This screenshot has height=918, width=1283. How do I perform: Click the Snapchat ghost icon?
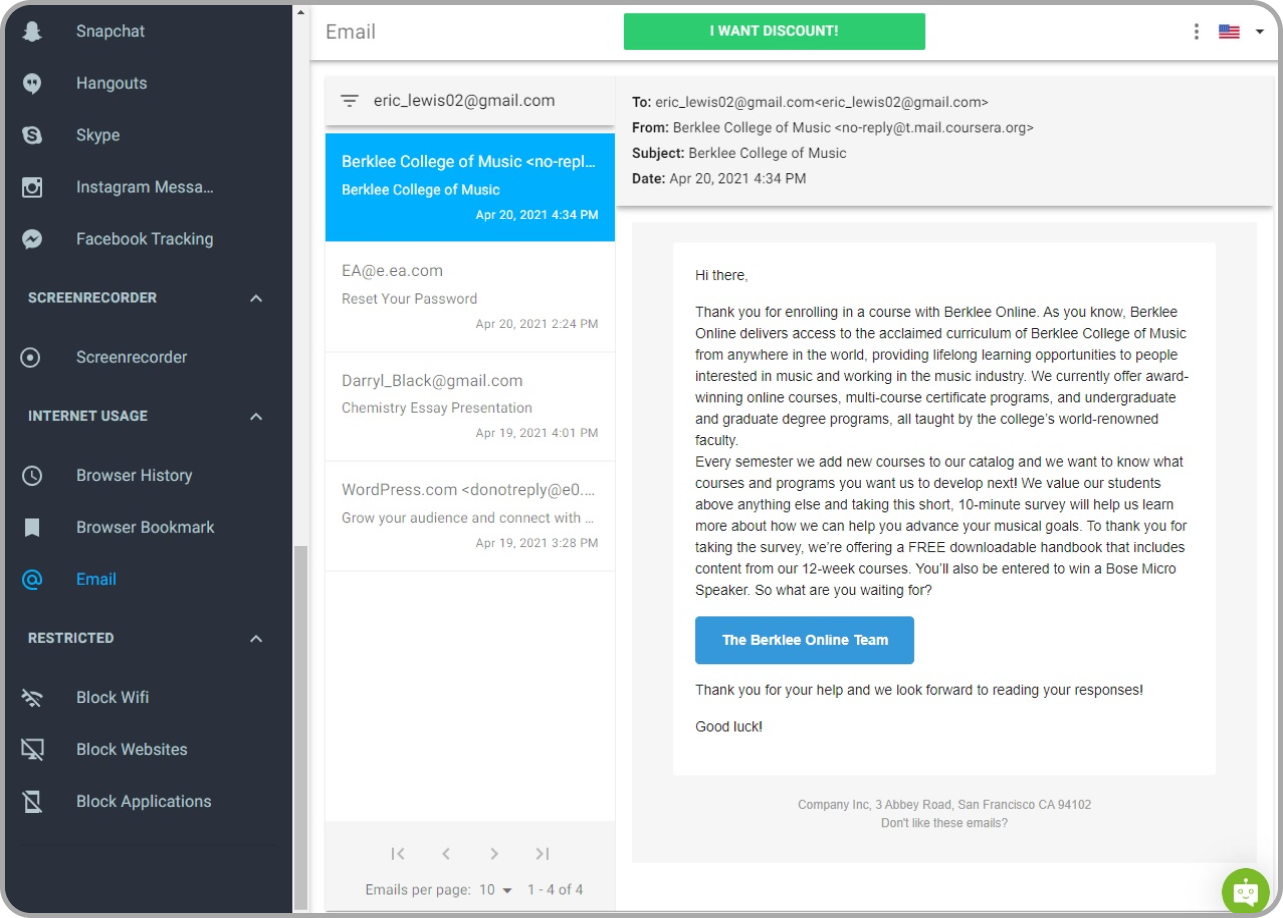tap(32, 31)
